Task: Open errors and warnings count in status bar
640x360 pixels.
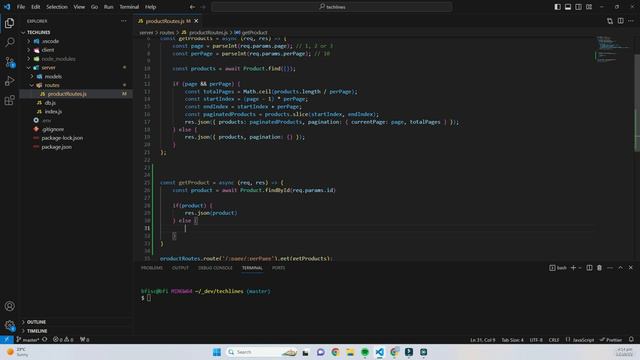Action: pyautogui.click(x=63, y=340)
